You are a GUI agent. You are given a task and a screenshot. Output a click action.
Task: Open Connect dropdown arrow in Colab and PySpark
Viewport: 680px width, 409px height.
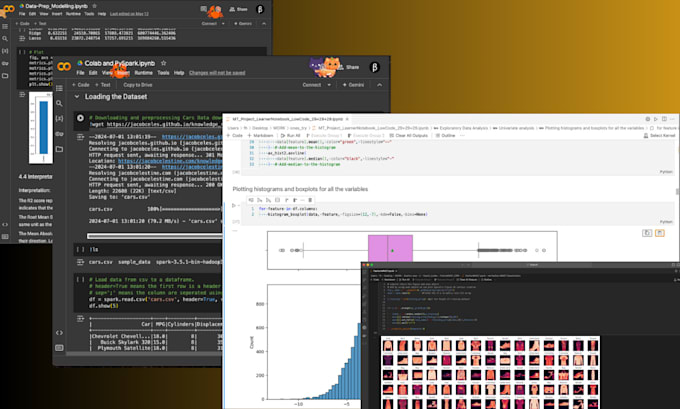329,85
